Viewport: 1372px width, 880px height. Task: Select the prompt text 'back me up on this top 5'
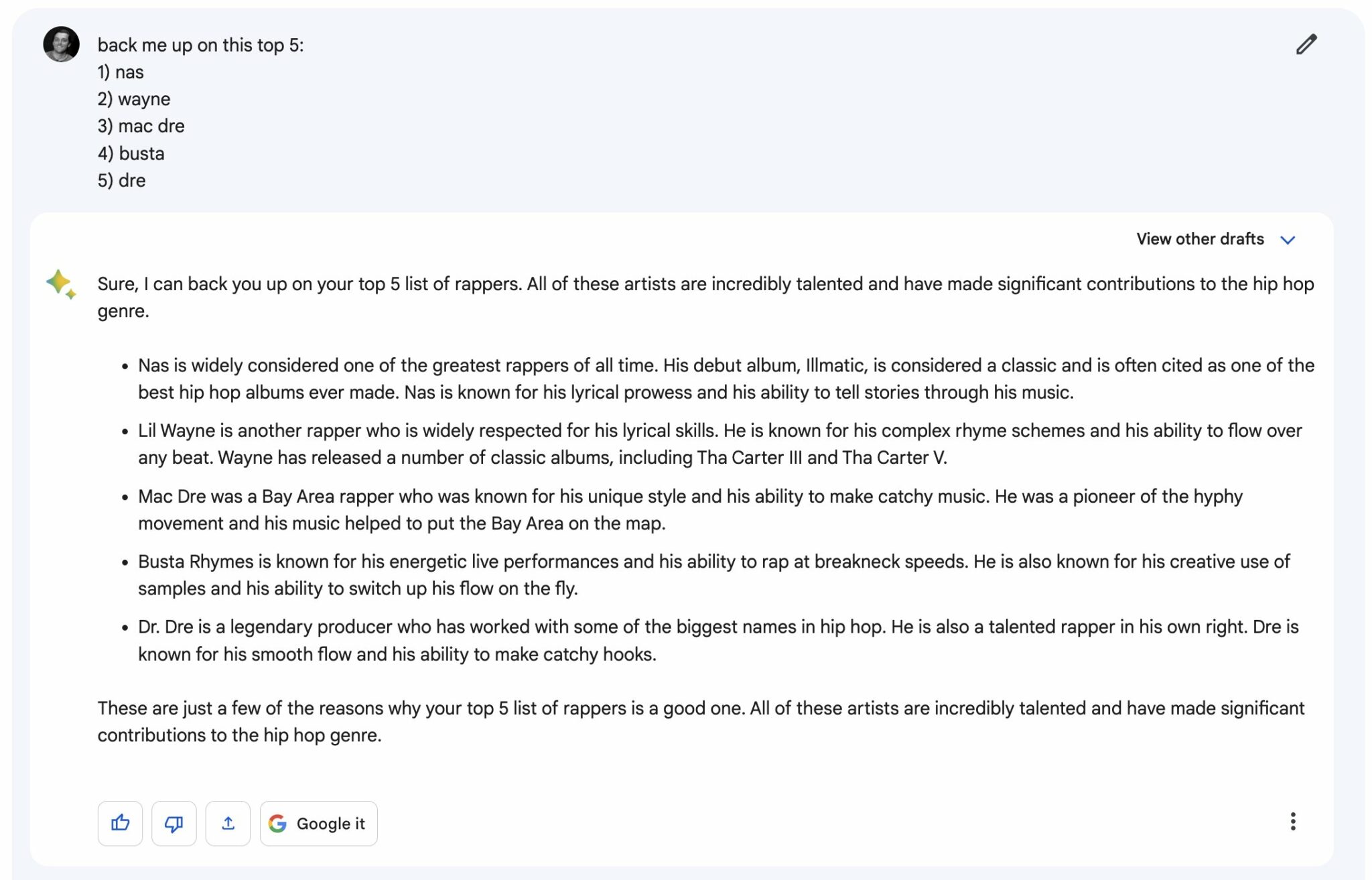pyautogui.click(x=202, y=44)
